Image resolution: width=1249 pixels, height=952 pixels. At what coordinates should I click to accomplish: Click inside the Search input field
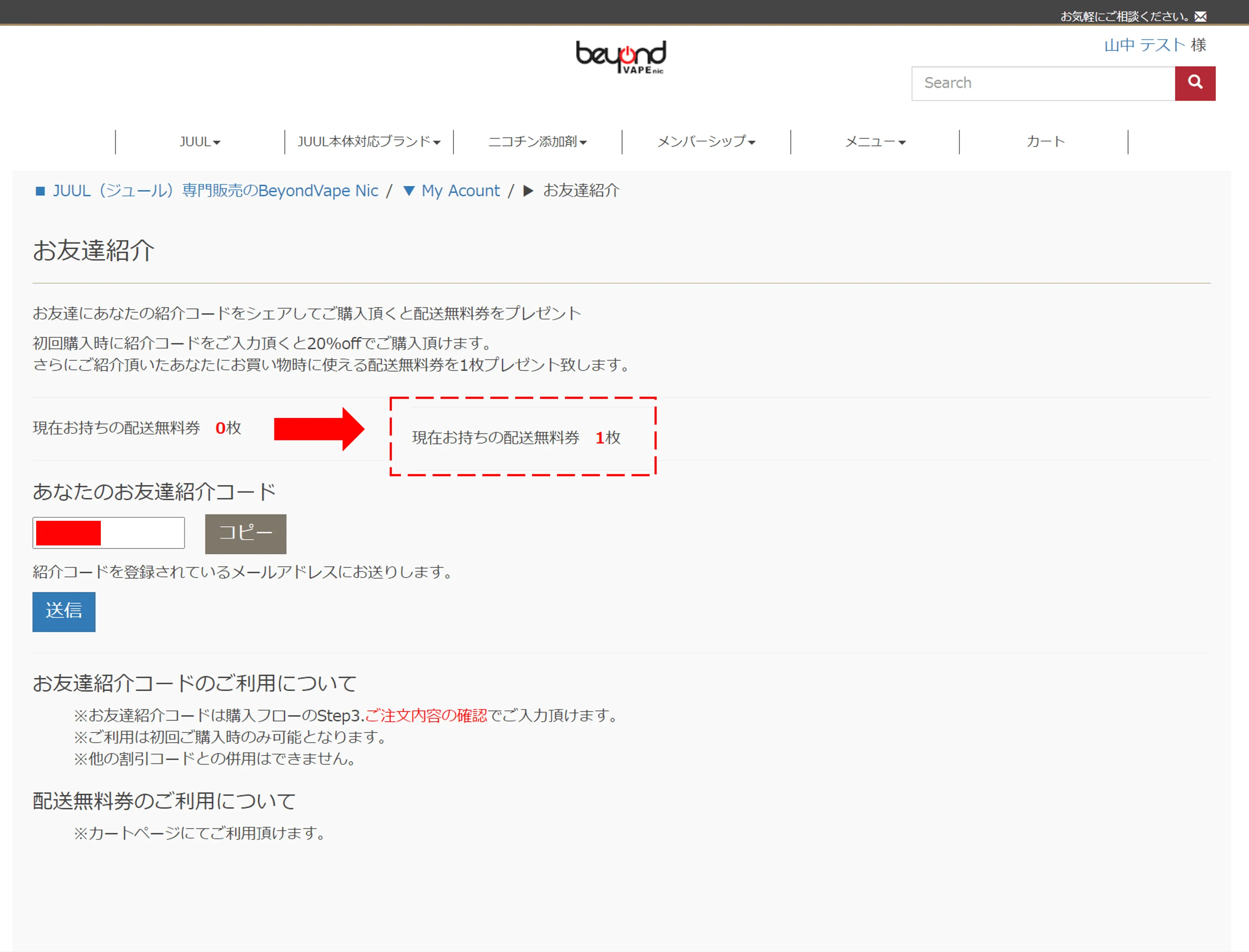coord(1043,83)
